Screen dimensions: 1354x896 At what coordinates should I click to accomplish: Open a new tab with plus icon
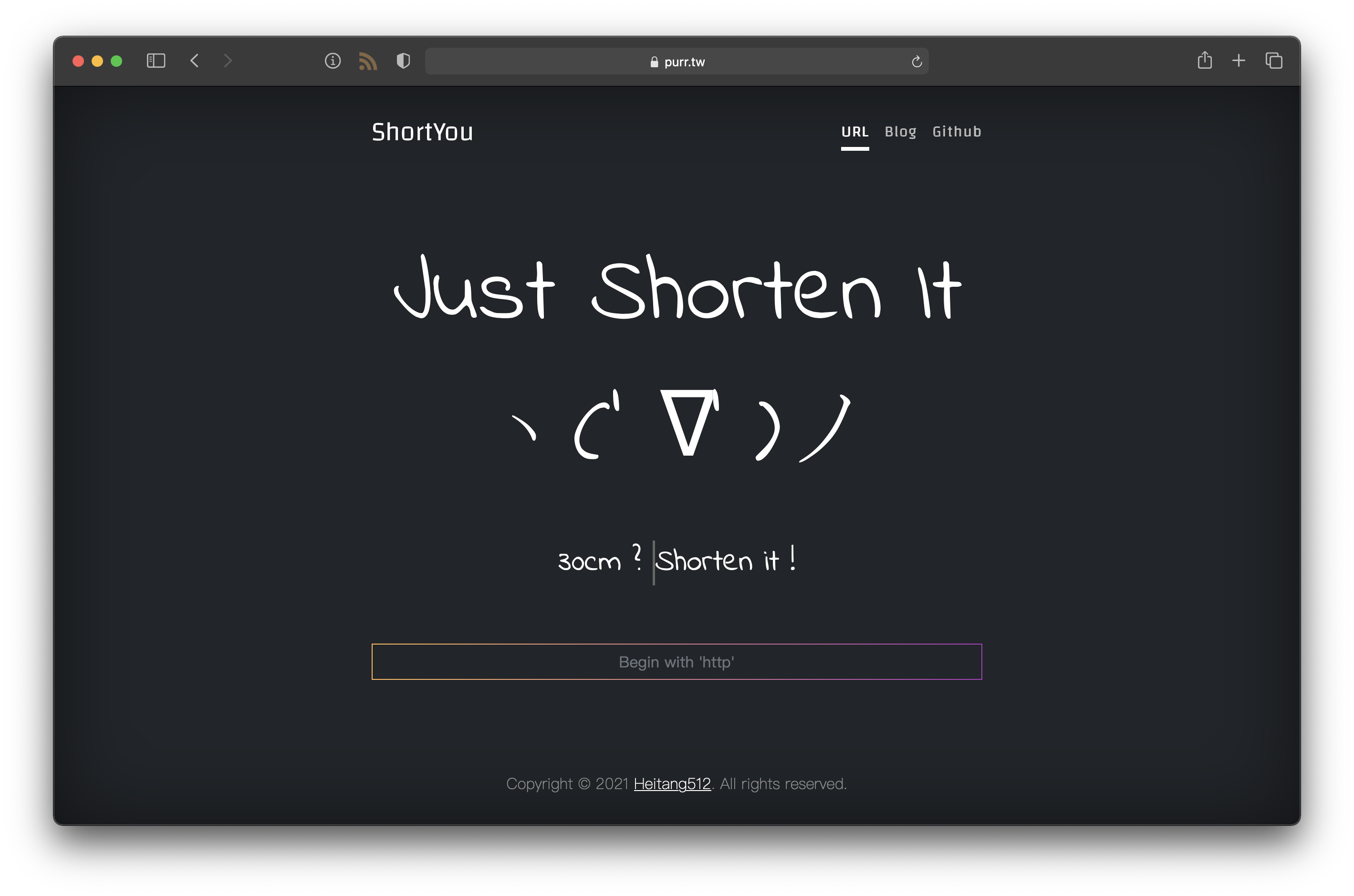tap(1239, 61)
